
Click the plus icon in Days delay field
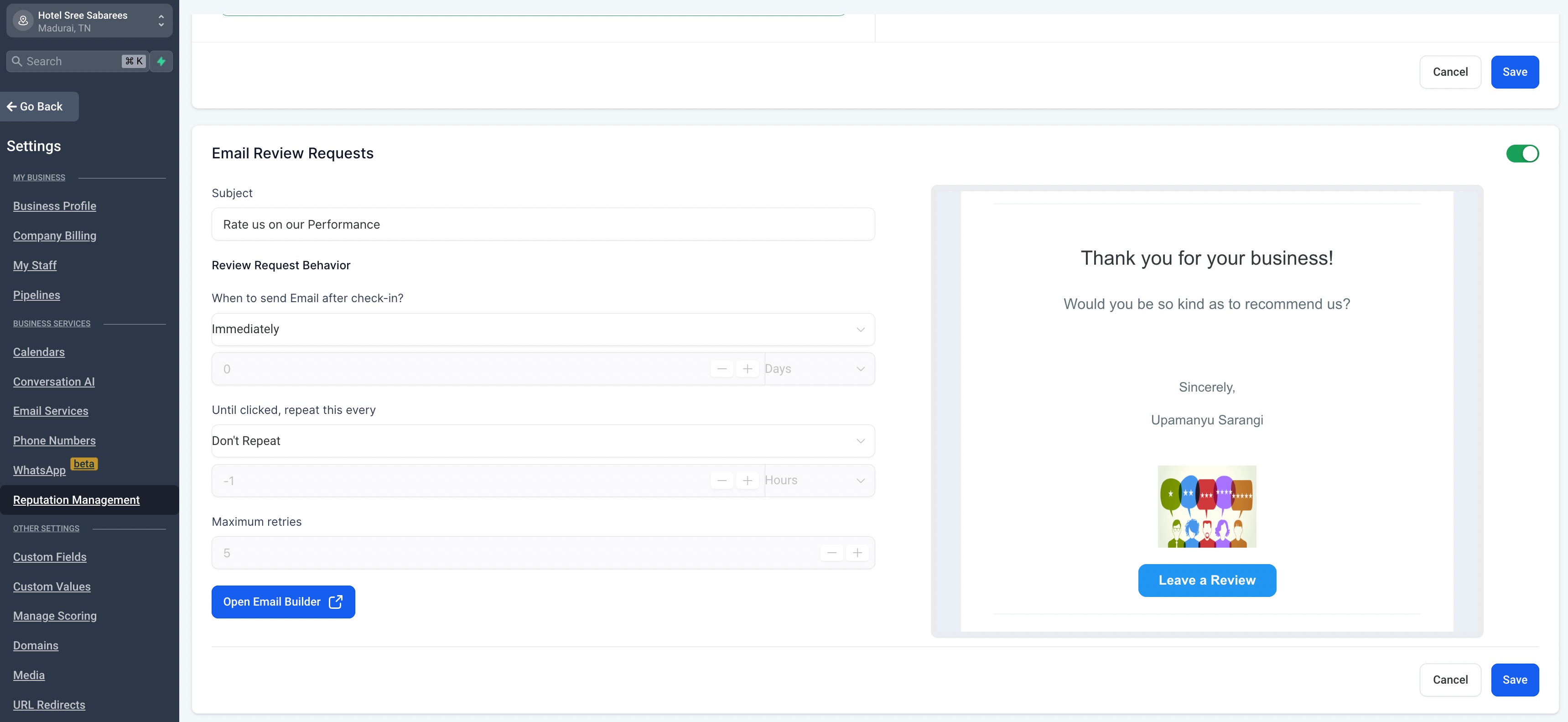pos(747,369)
